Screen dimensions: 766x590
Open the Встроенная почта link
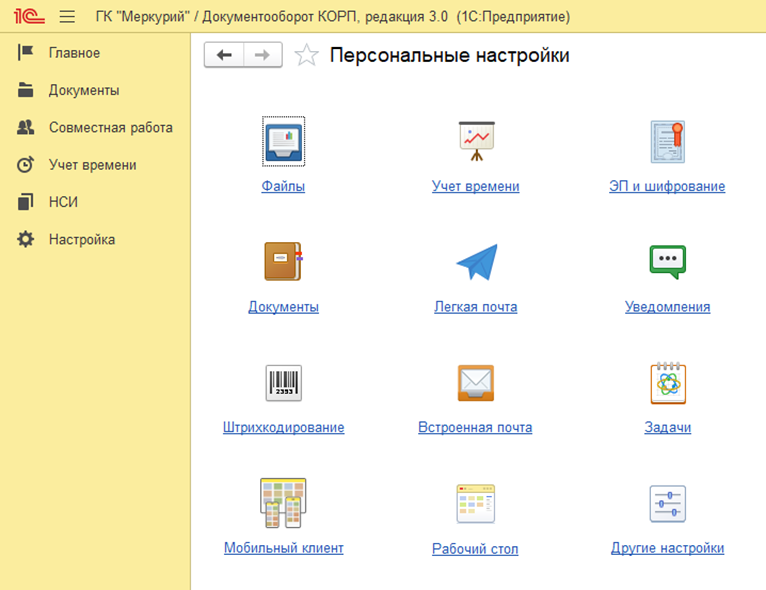[x=475, y=427]
